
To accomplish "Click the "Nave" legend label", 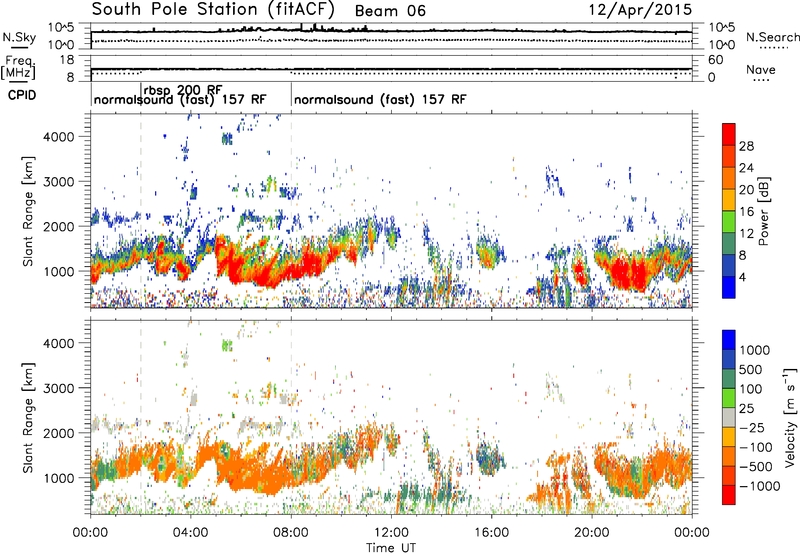I will pos(761,70).
